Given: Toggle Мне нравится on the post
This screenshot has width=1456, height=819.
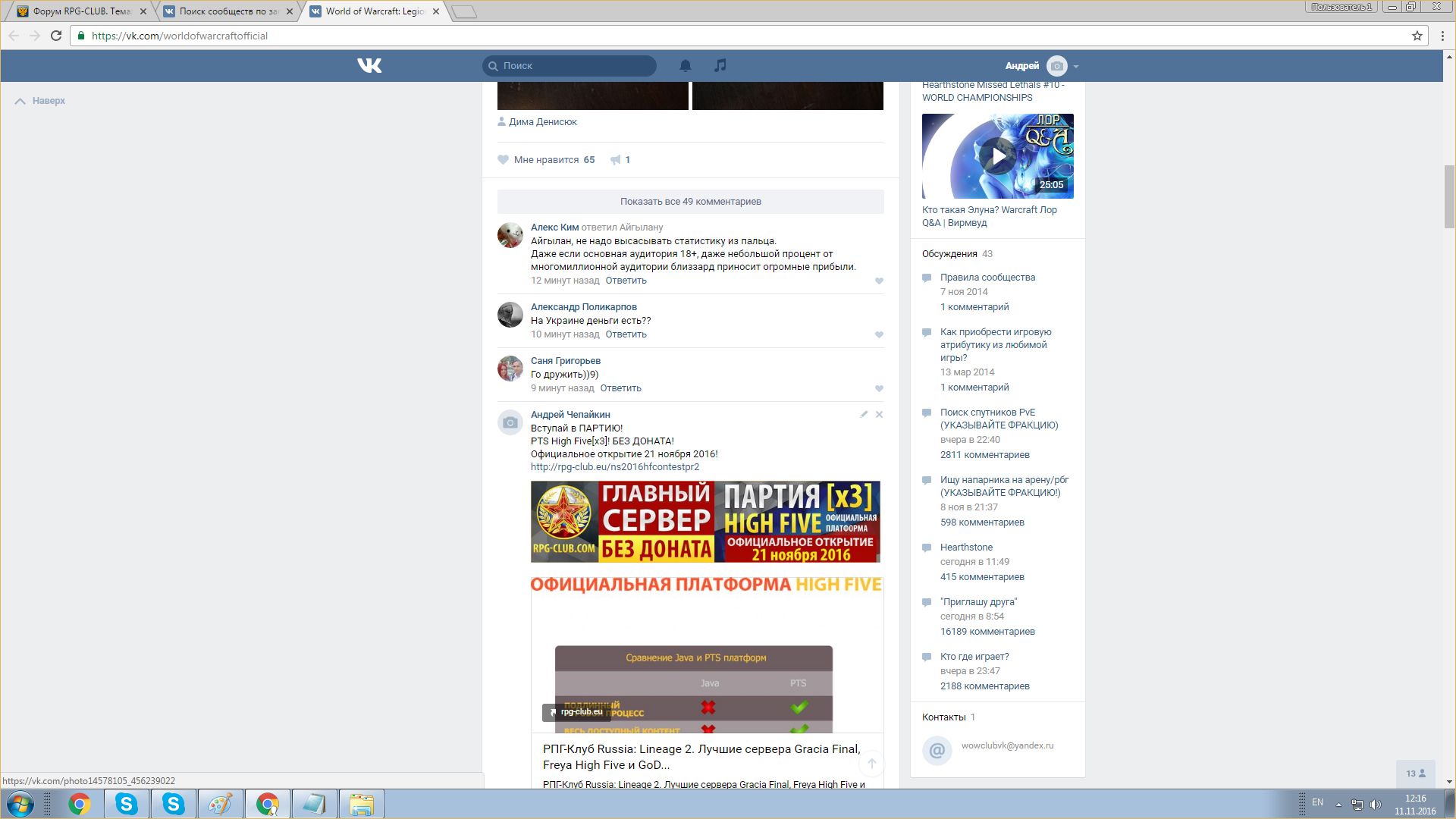Looking at the screenshot, I should tap(545, 160).
